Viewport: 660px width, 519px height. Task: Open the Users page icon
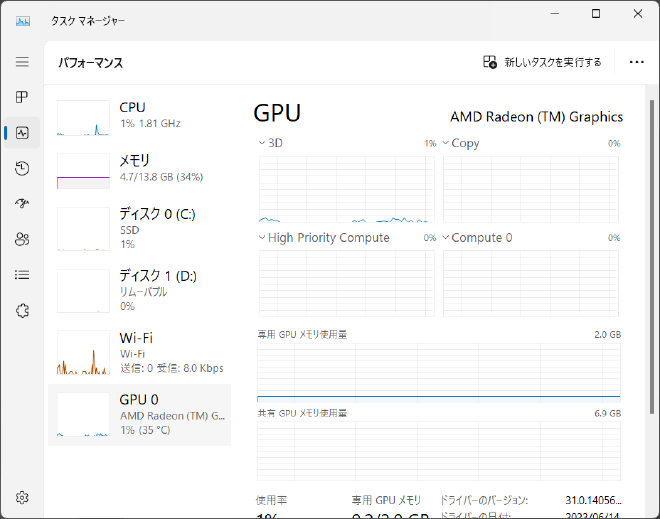22,239
